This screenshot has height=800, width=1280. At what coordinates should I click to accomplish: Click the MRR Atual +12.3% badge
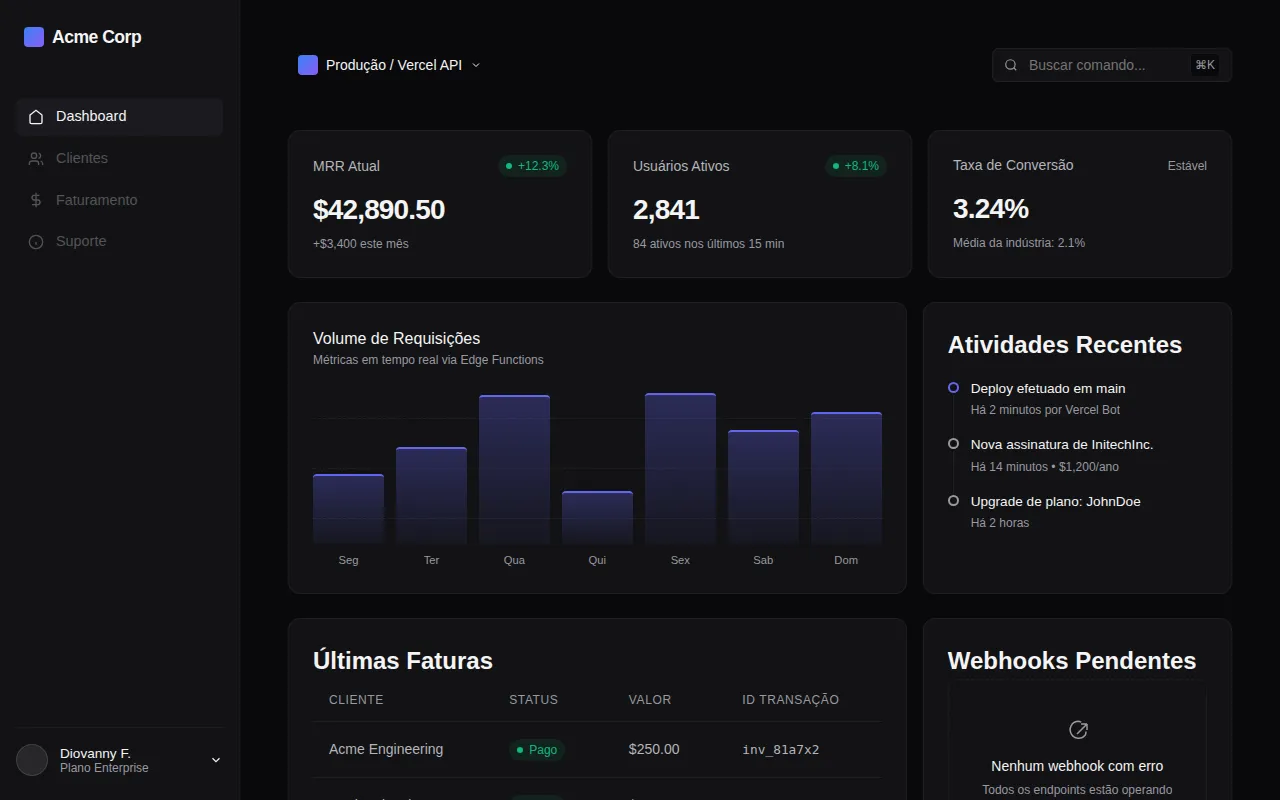click(533, 166)
